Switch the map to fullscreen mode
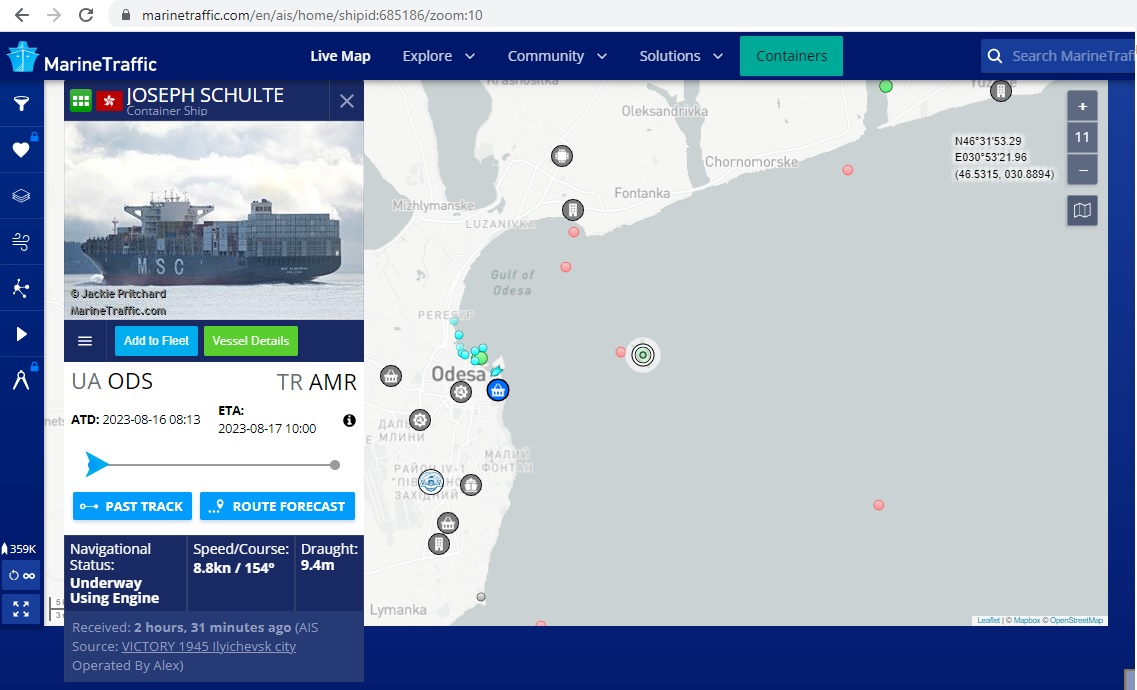This screenshot has width=1137, height=690. [x=21, y=609]
